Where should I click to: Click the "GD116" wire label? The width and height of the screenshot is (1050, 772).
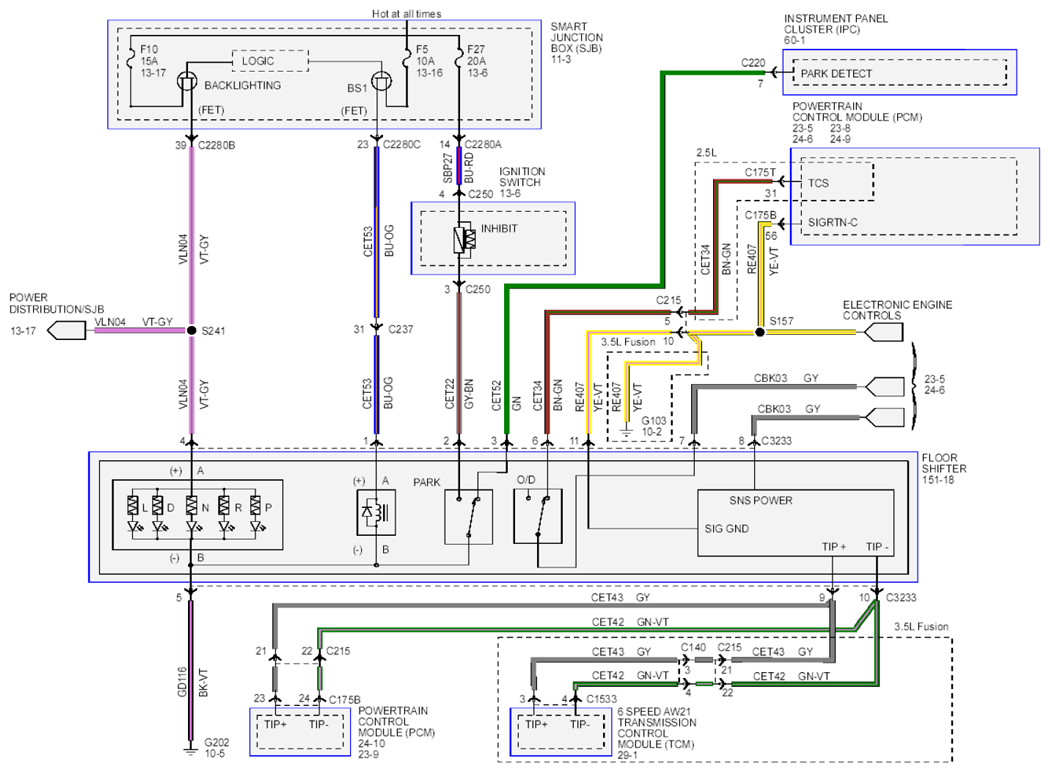[x=182, y=682]
